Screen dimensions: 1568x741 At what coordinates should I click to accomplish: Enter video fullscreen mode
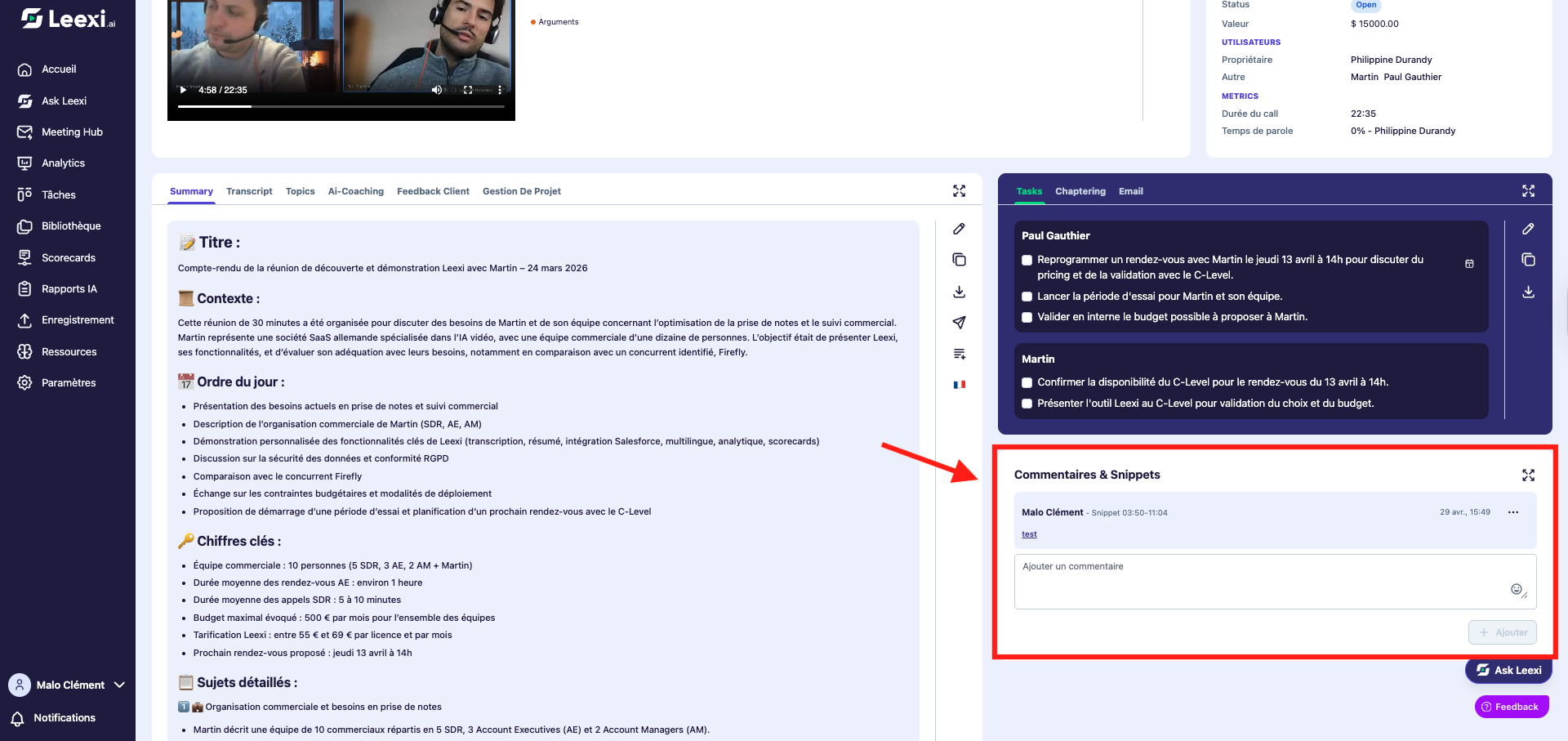468,90
